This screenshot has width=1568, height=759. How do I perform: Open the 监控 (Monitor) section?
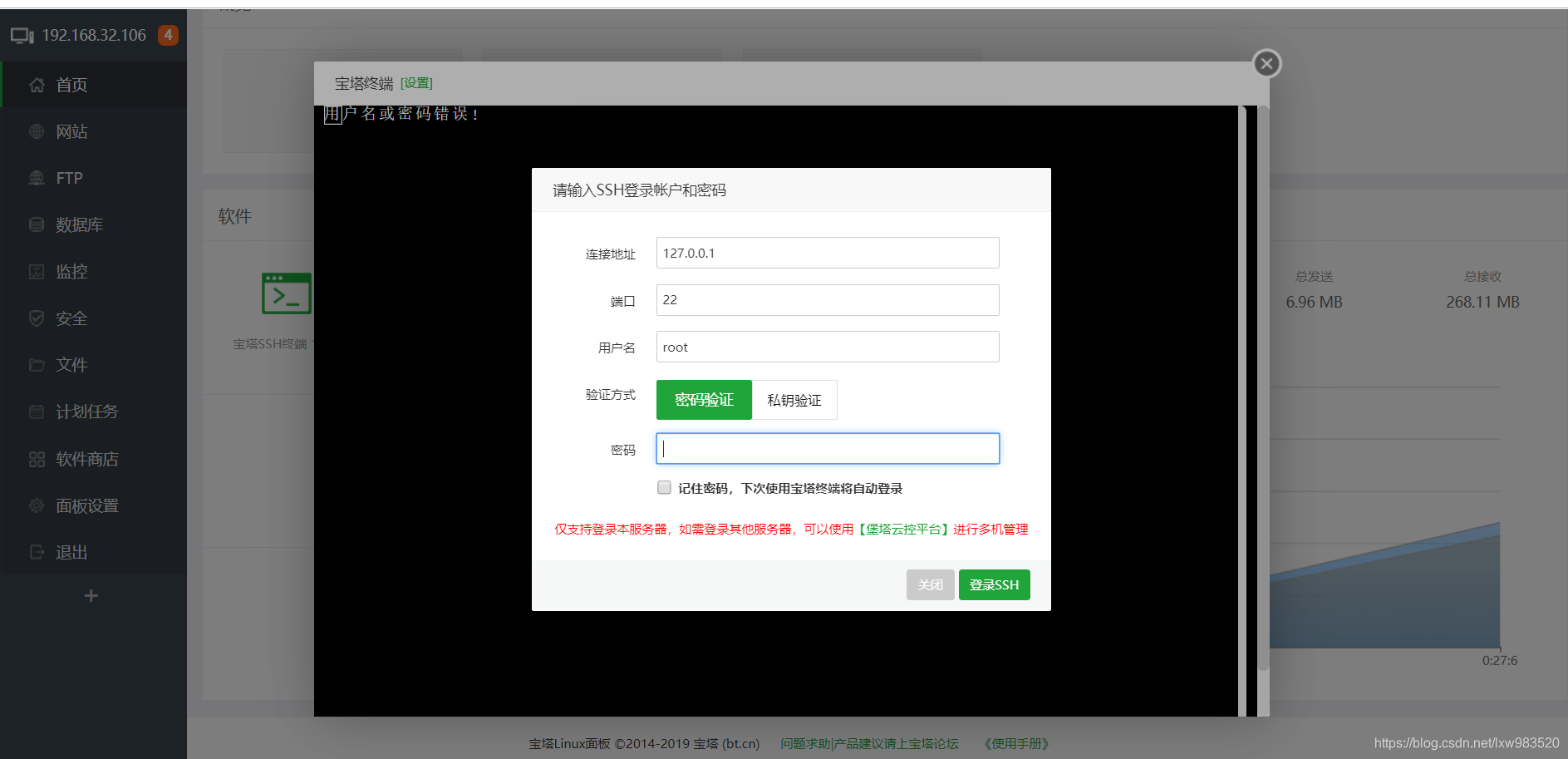(71, 270)
